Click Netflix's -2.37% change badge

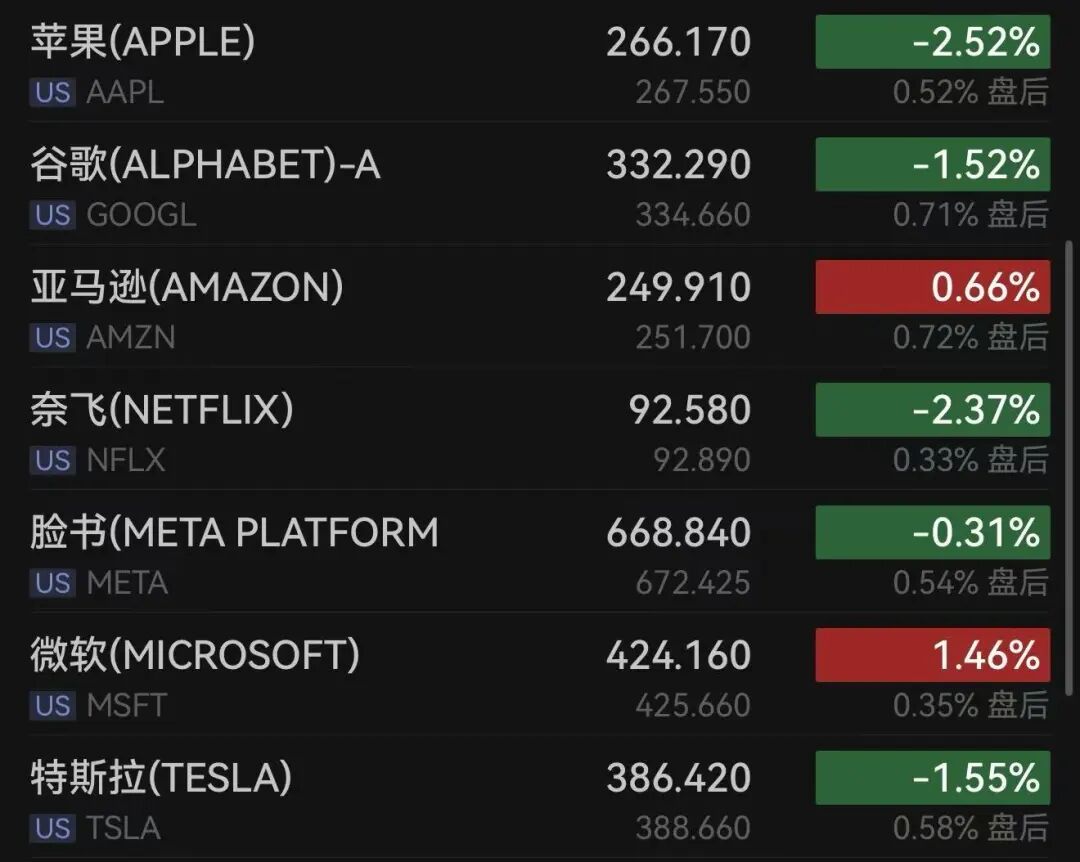pyautogui.click(x=932, y=410)
